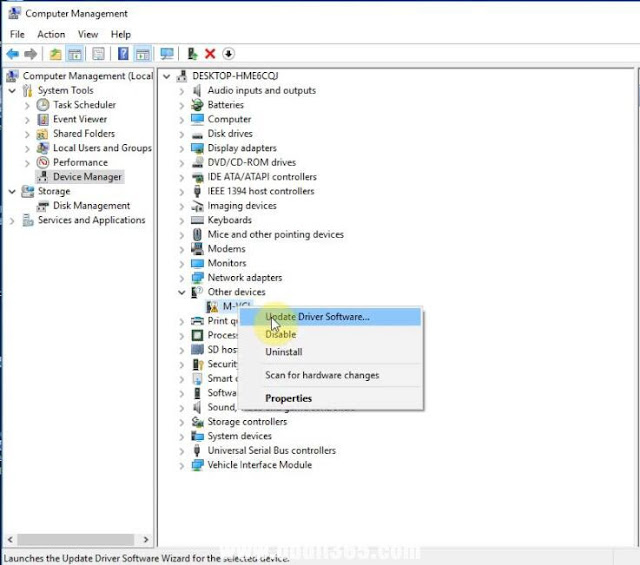Open Help via the question mark icon
Screen dimensions: 640x565
tap(123, 54)
